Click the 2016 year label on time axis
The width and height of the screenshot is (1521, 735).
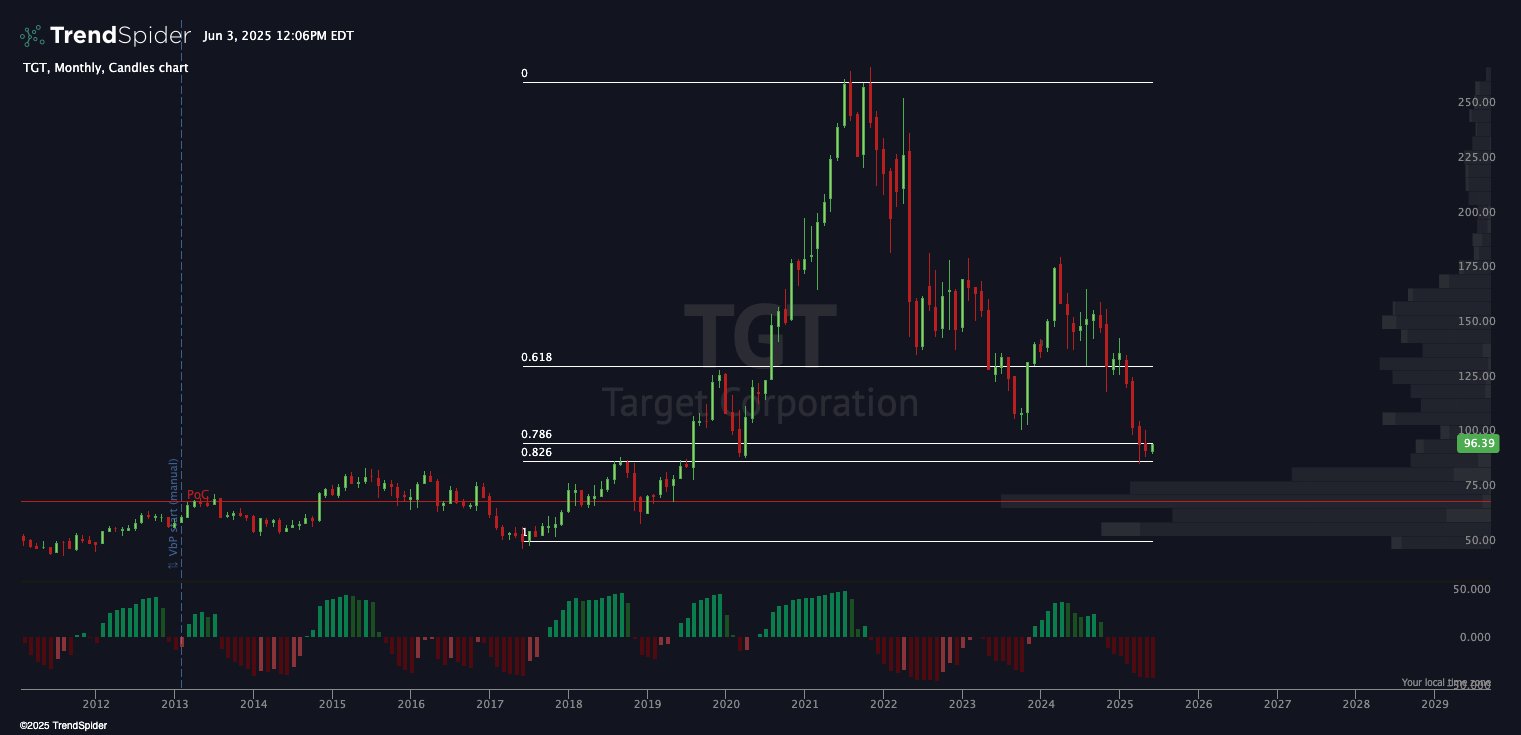point(411,704)
